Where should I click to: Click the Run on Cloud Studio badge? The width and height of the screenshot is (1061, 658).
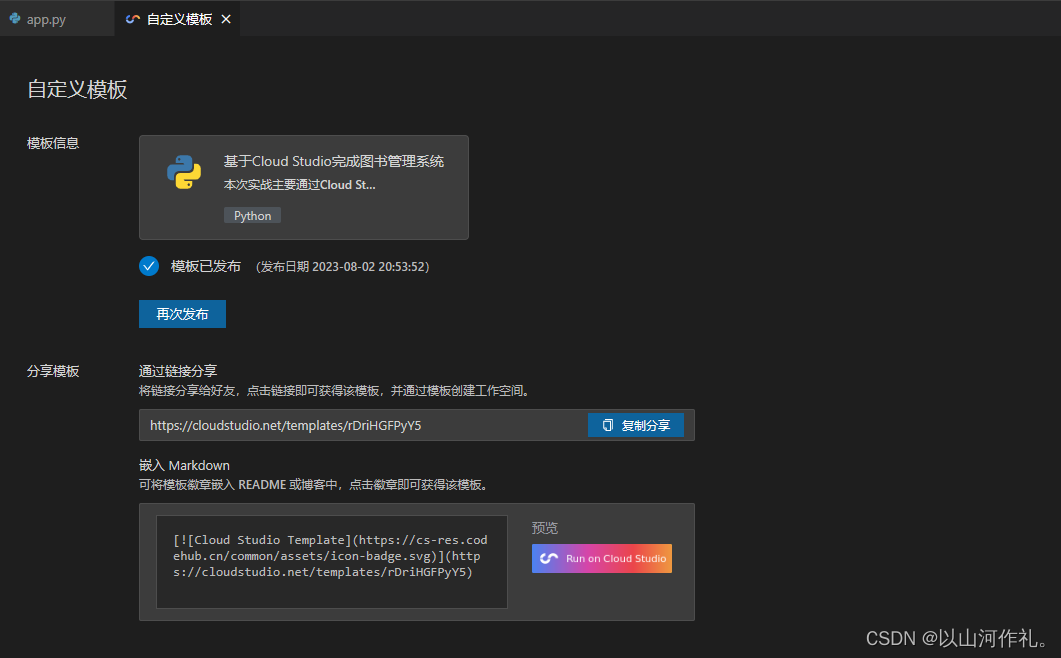click(x=602, y=558)
